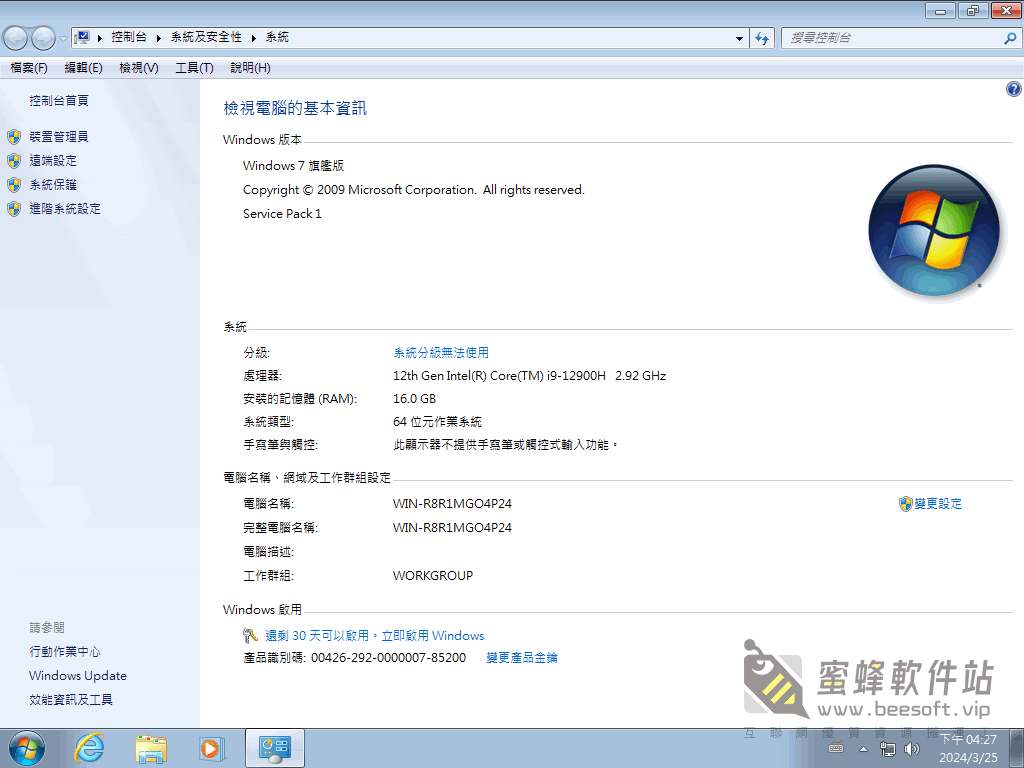Open 行動作業中心 link
The height and width of the screenshot is (768, 1024).
[x=65, y=652]
